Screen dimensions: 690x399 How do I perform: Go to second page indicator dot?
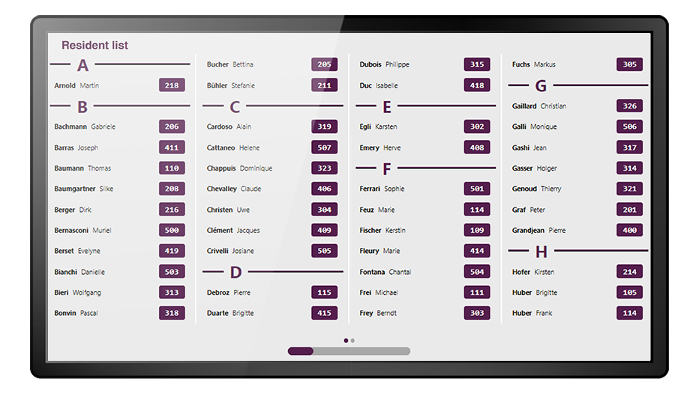(x=353, y=340)
